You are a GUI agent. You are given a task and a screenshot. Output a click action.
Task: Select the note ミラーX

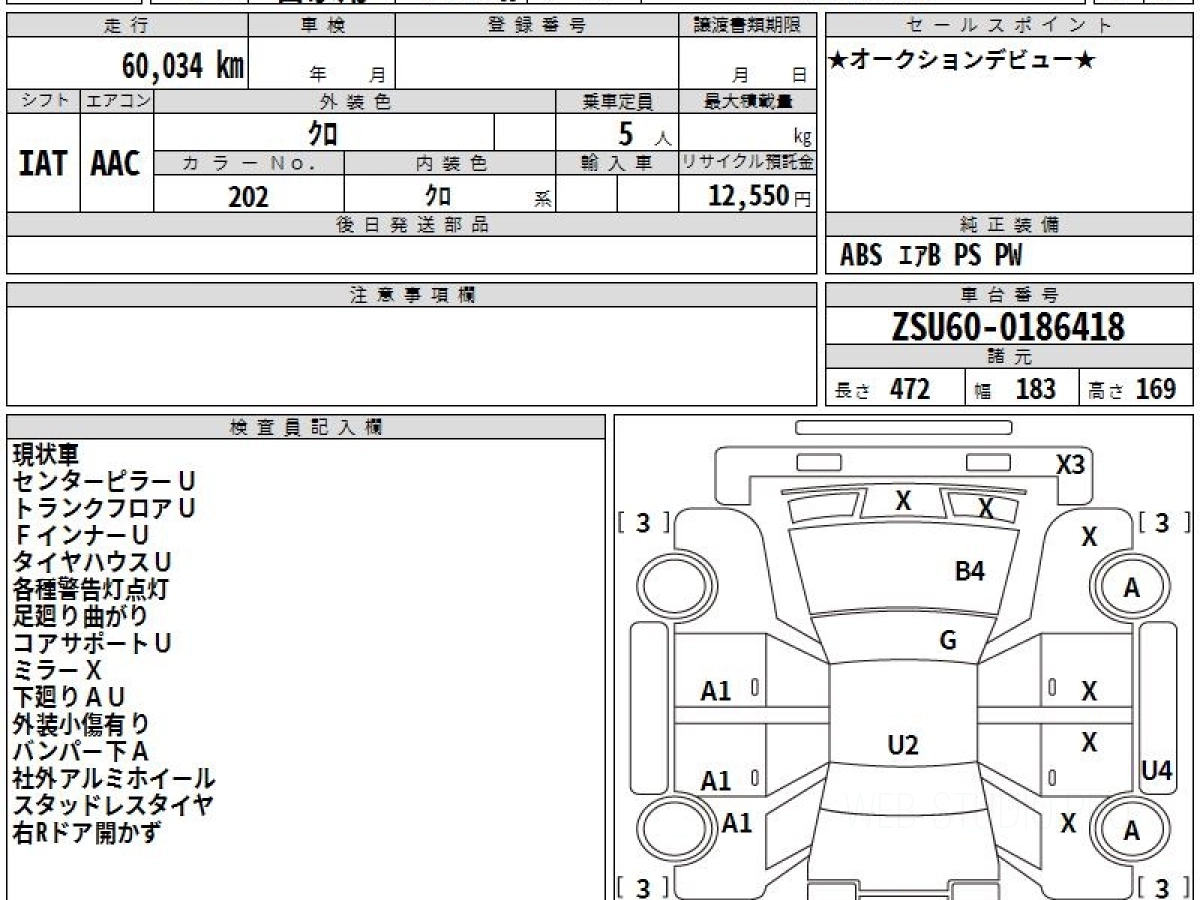coord(57,670)
